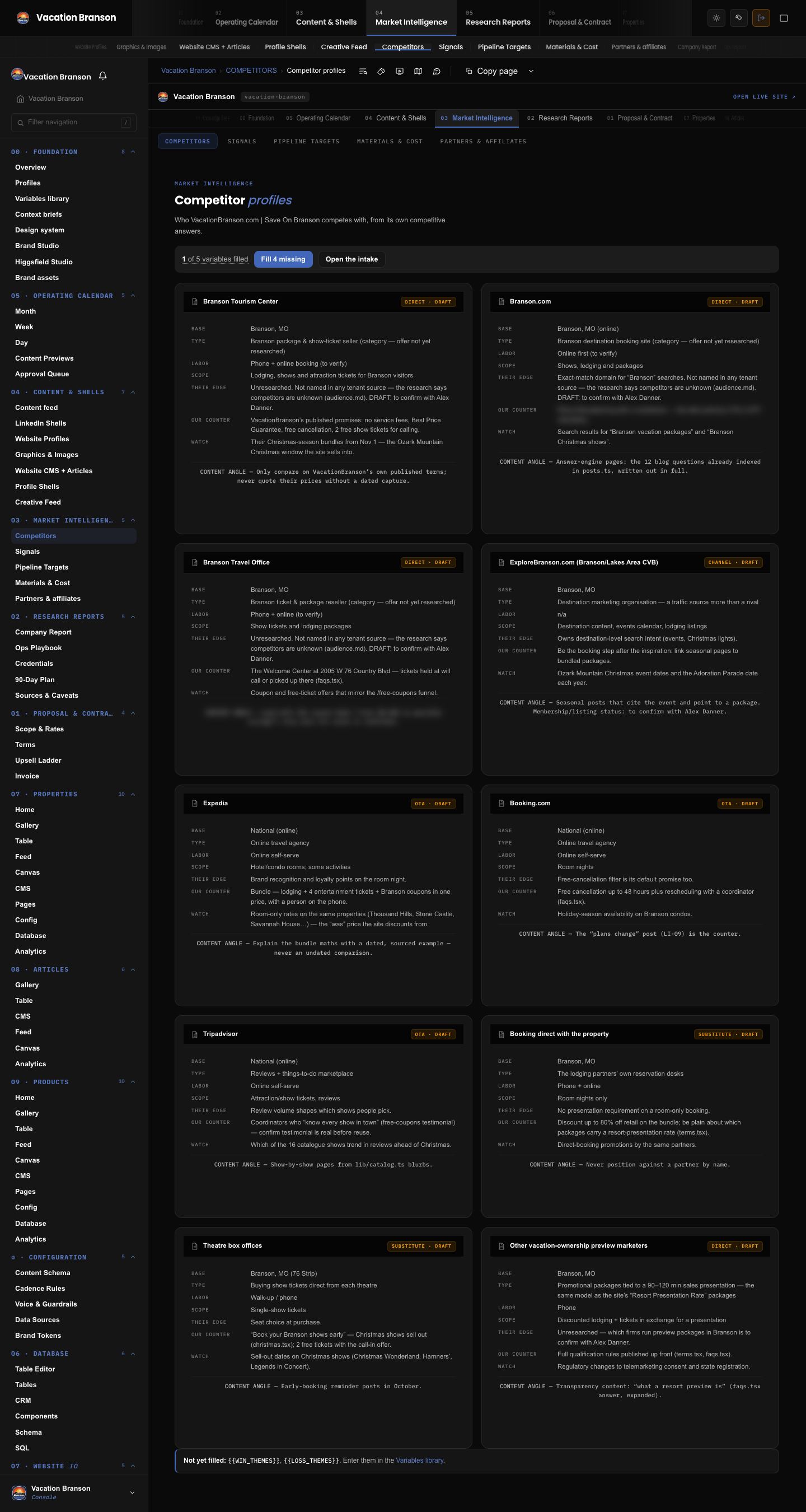Select Pipeline Targets sub-tab pill

[x=306, y=142]
